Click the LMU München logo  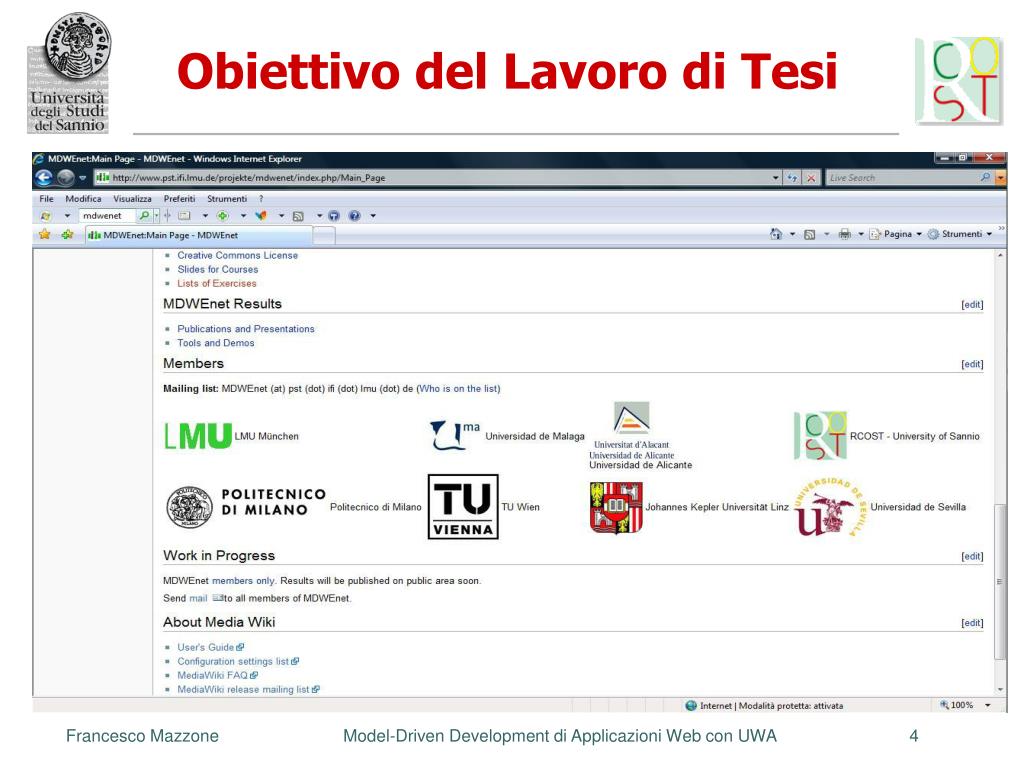(198, 436)
